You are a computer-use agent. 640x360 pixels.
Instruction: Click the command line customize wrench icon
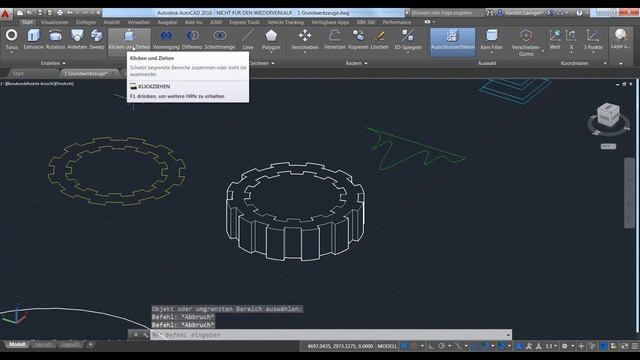[145, 335]
